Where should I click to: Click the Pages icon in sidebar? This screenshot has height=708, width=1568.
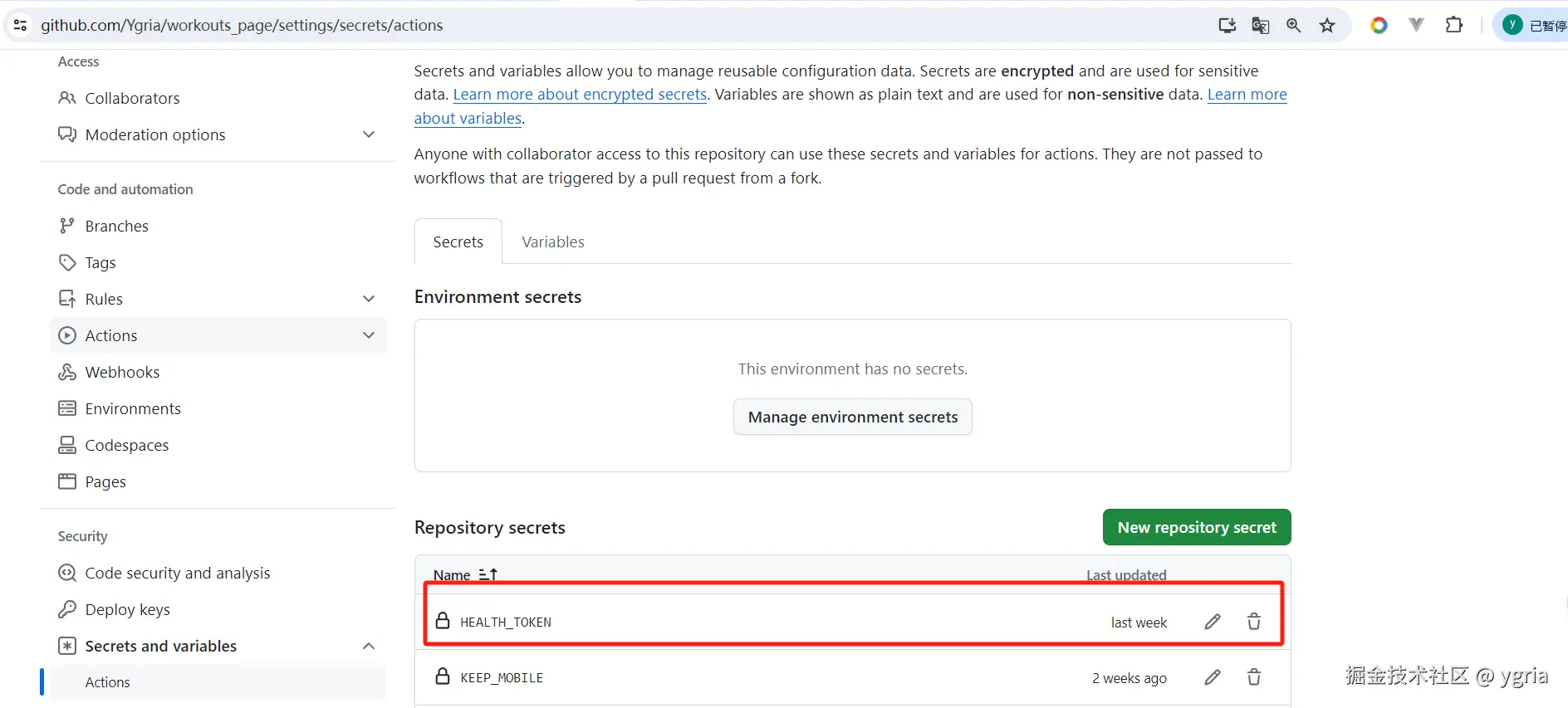coord(67,481)
